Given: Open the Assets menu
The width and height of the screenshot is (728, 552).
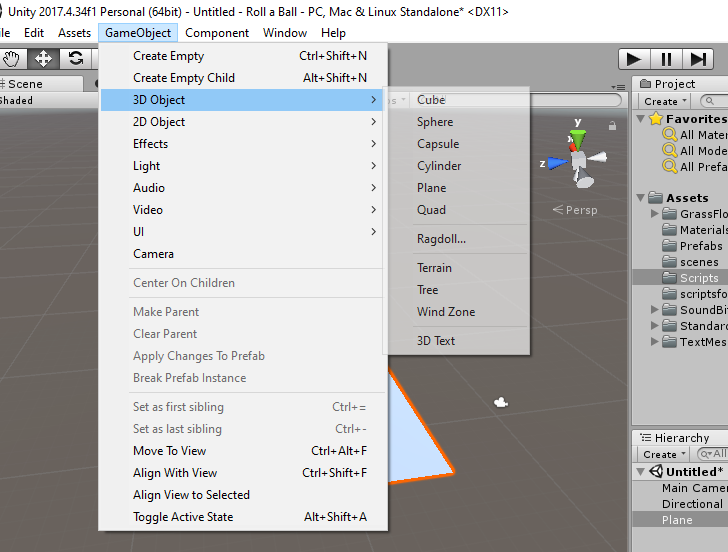Looking at the screenshot, I should click(74, 33).
